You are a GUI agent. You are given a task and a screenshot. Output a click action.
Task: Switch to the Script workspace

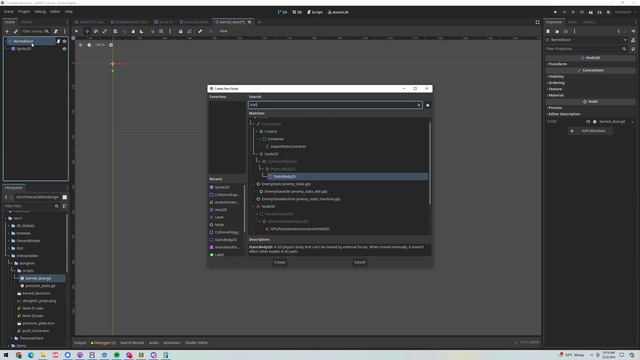[x=315, y=12]
